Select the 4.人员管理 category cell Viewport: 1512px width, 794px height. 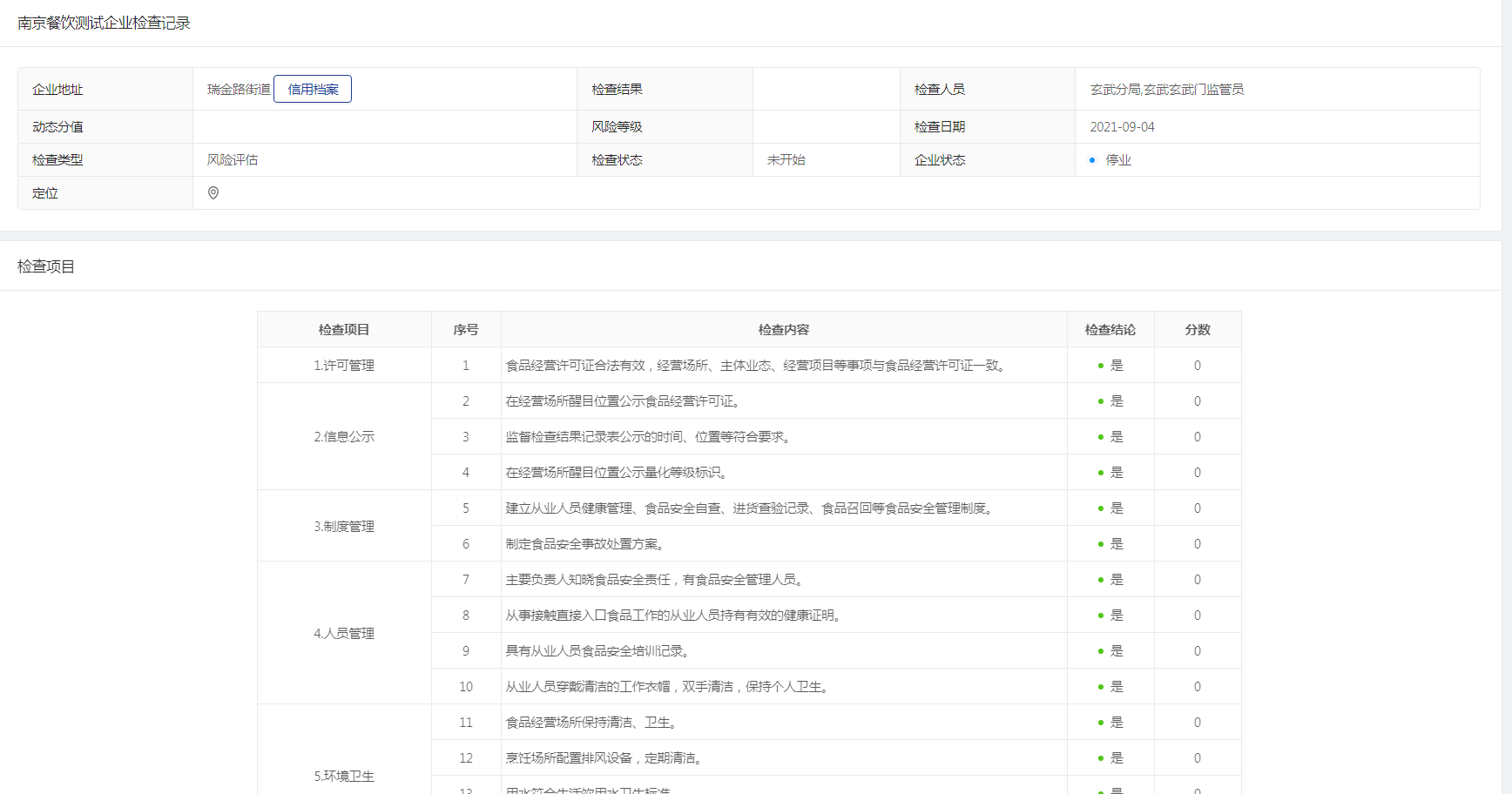click(x=344, y=634)
